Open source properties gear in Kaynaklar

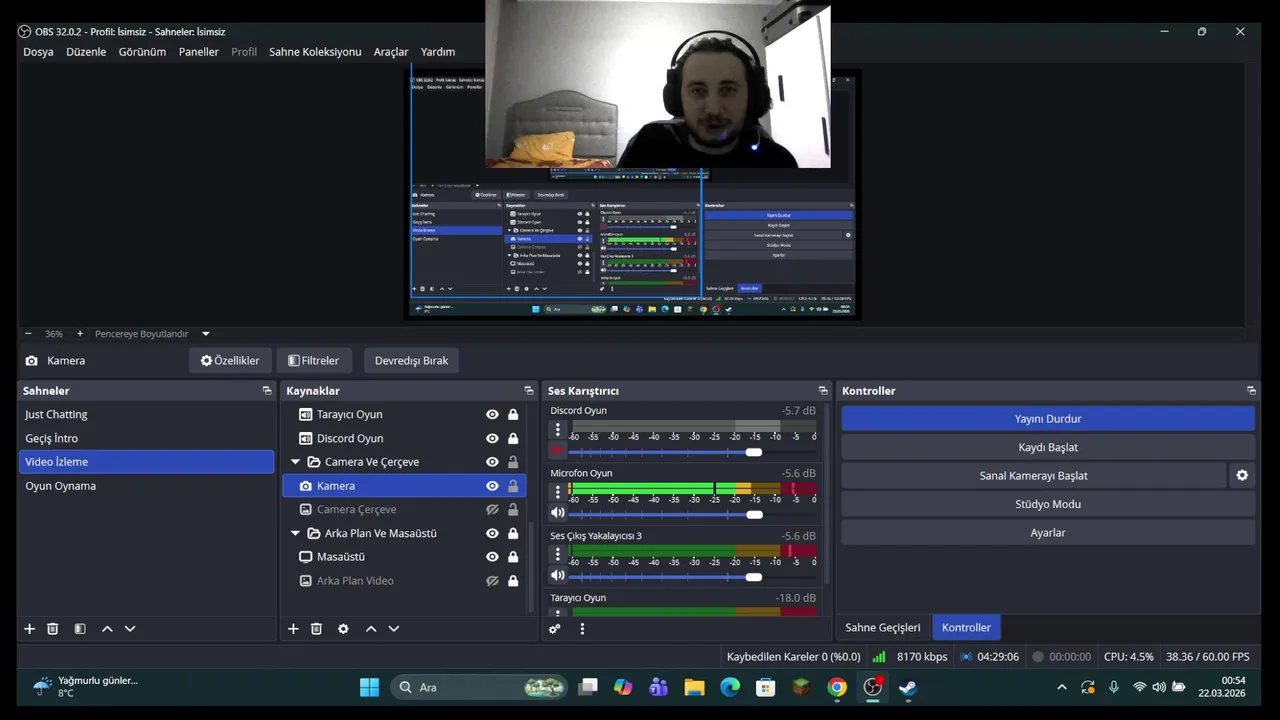pos(343,629)
